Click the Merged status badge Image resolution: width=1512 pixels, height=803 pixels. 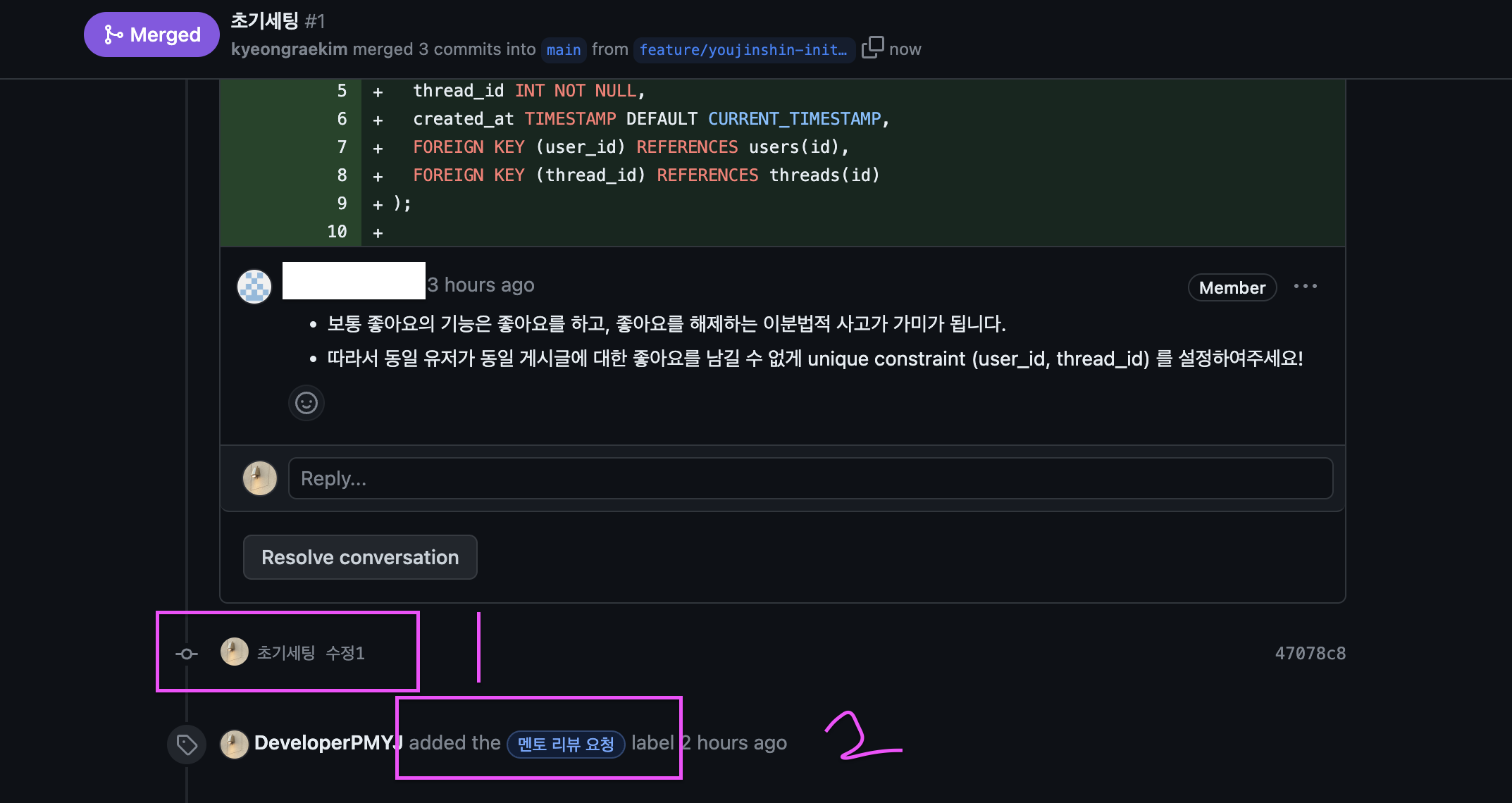[x=151, y=35]
